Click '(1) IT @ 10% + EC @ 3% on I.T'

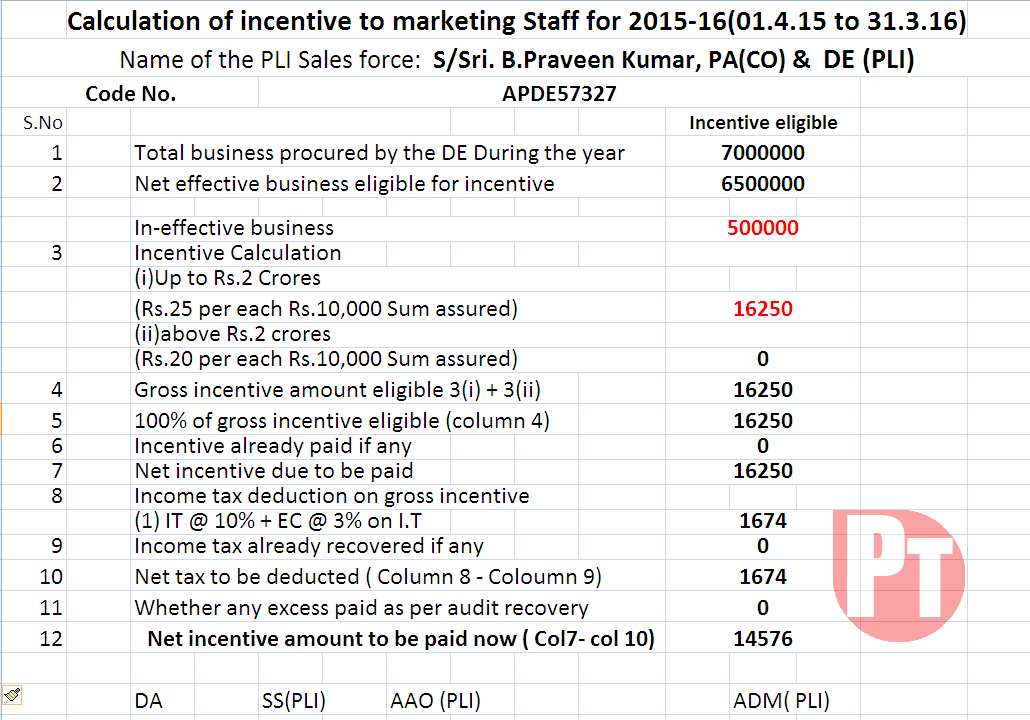click(278, 521)
